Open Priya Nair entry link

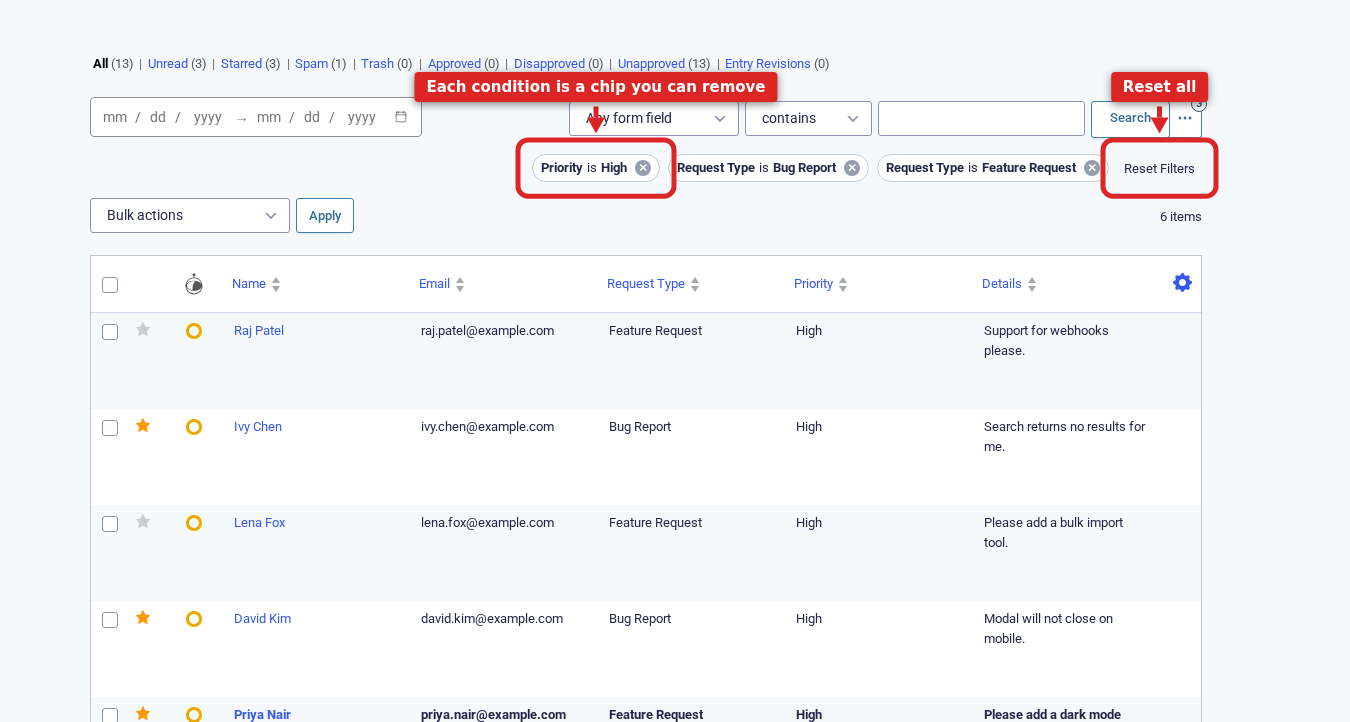(263, 714)
